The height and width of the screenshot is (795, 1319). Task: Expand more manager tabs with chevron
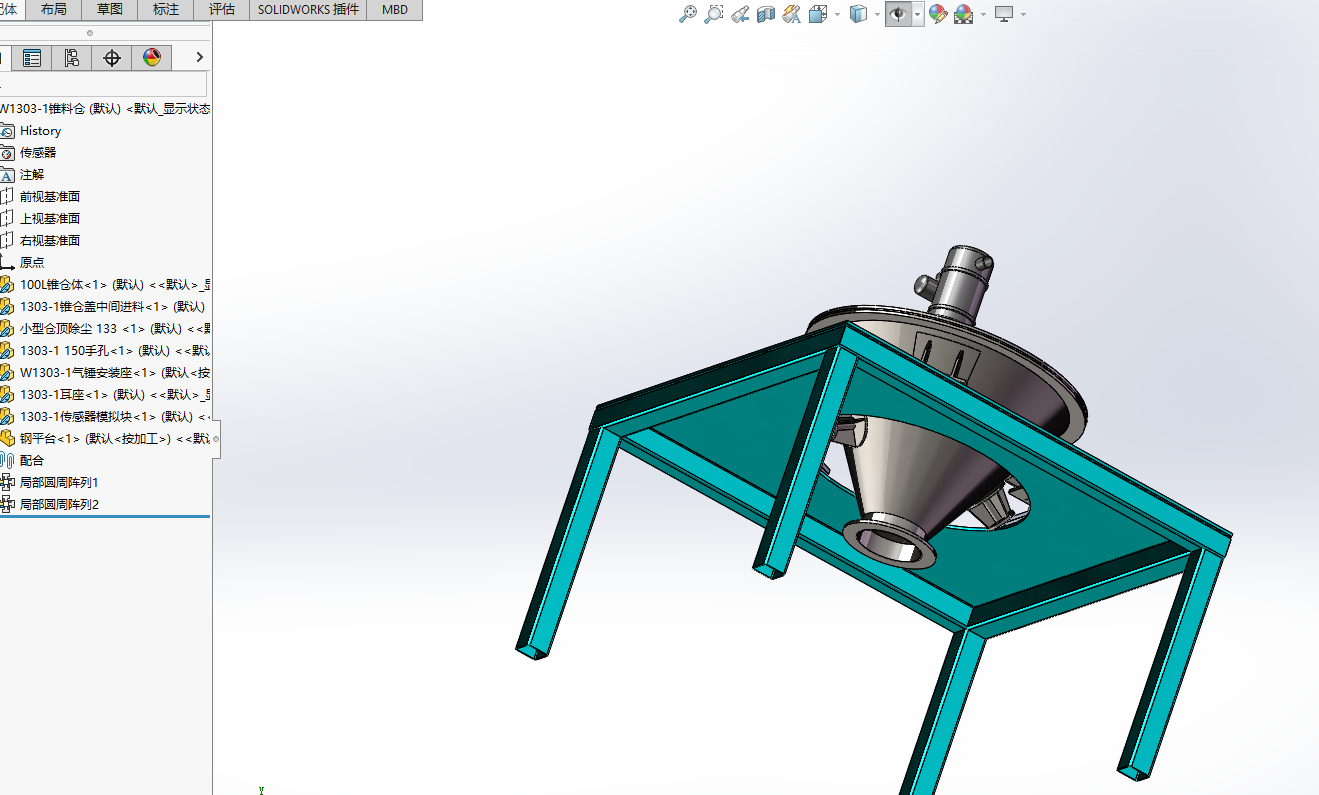[x=199, y=58]
